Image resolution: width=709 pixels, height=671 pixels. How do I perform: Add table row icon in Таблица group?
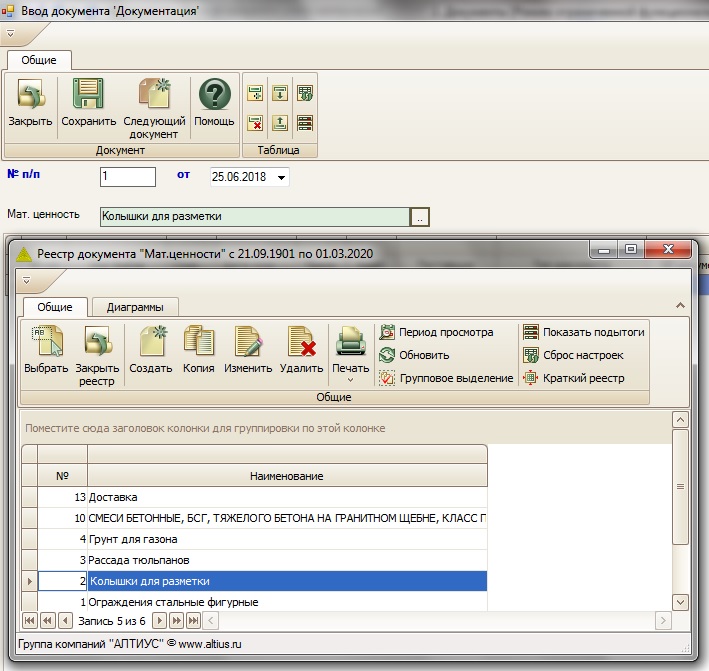[x=255, y=94]
